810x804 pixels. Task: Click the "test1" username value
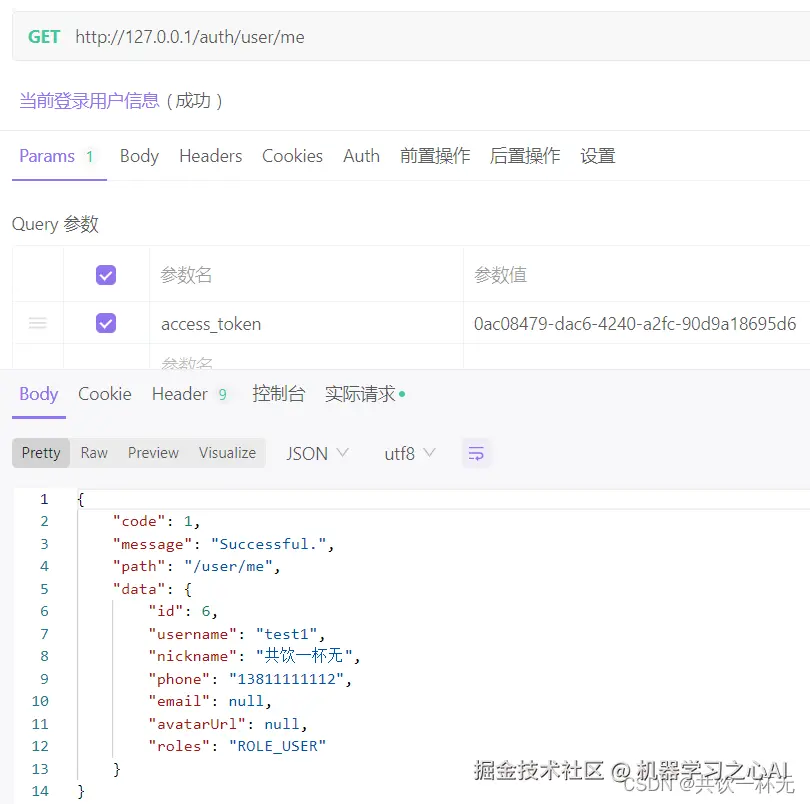287,634
